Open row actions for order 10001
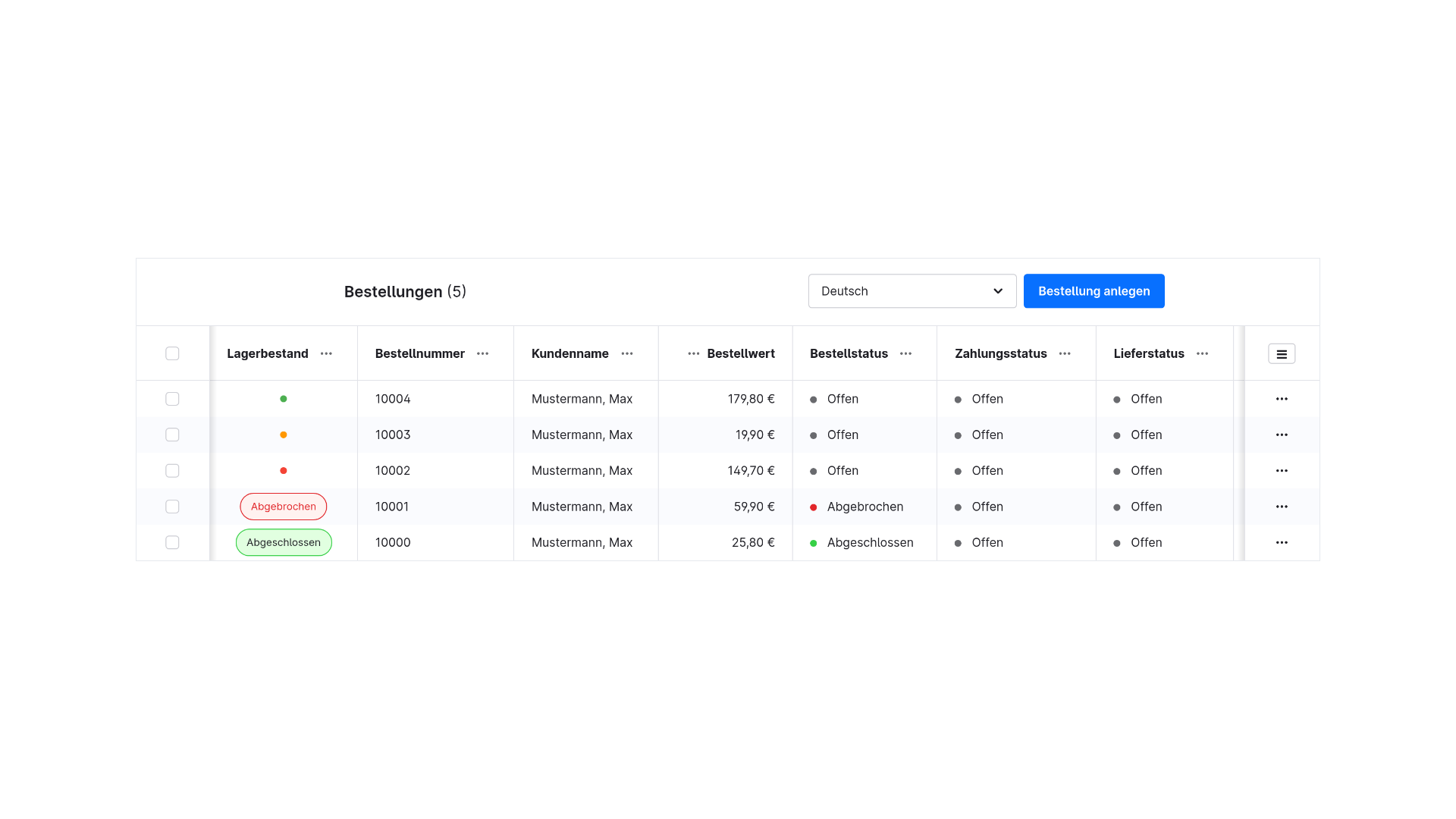 (1282, 507)
